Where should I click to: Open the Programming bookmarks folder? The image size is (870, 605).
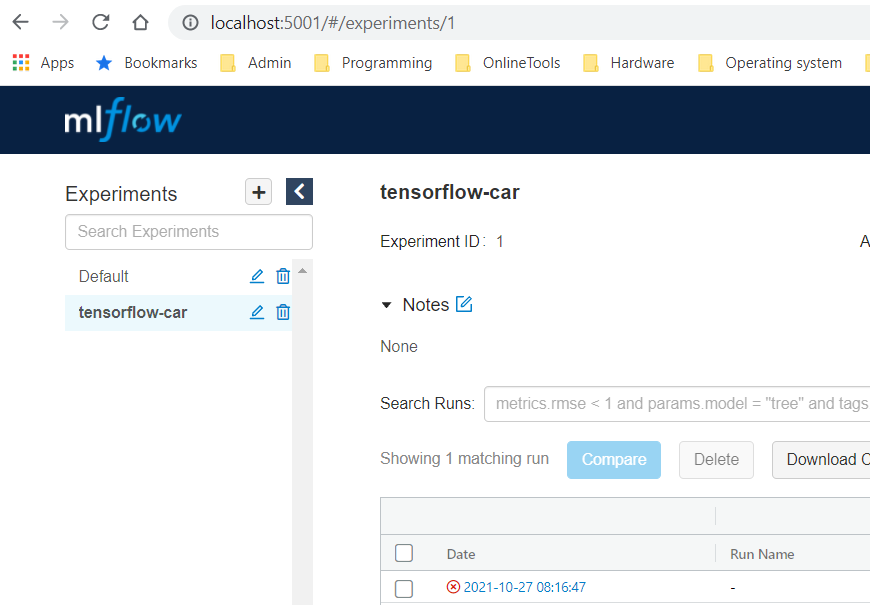pyautogui.click(x=383, y=62)
